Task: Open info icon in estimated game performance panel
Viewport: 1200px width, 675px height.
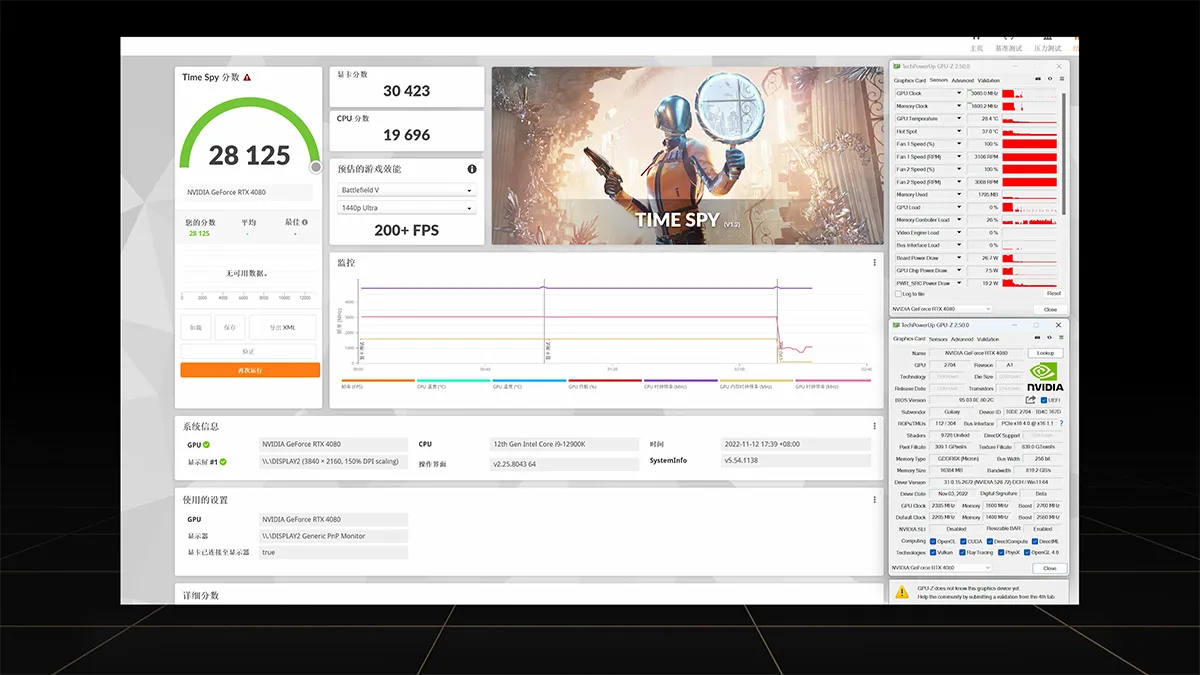Action: [x=472, y=169]
